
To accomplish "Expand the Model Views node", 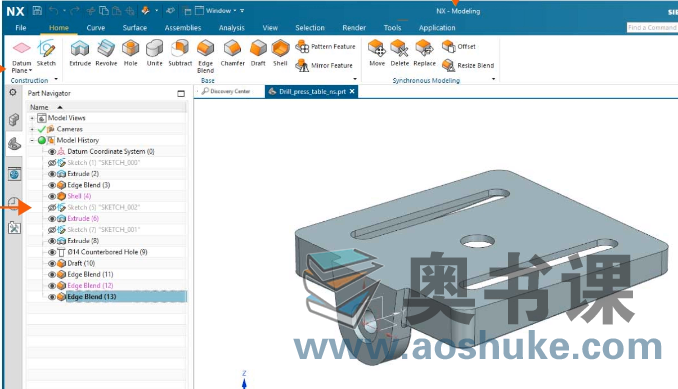I will (32, 118).
